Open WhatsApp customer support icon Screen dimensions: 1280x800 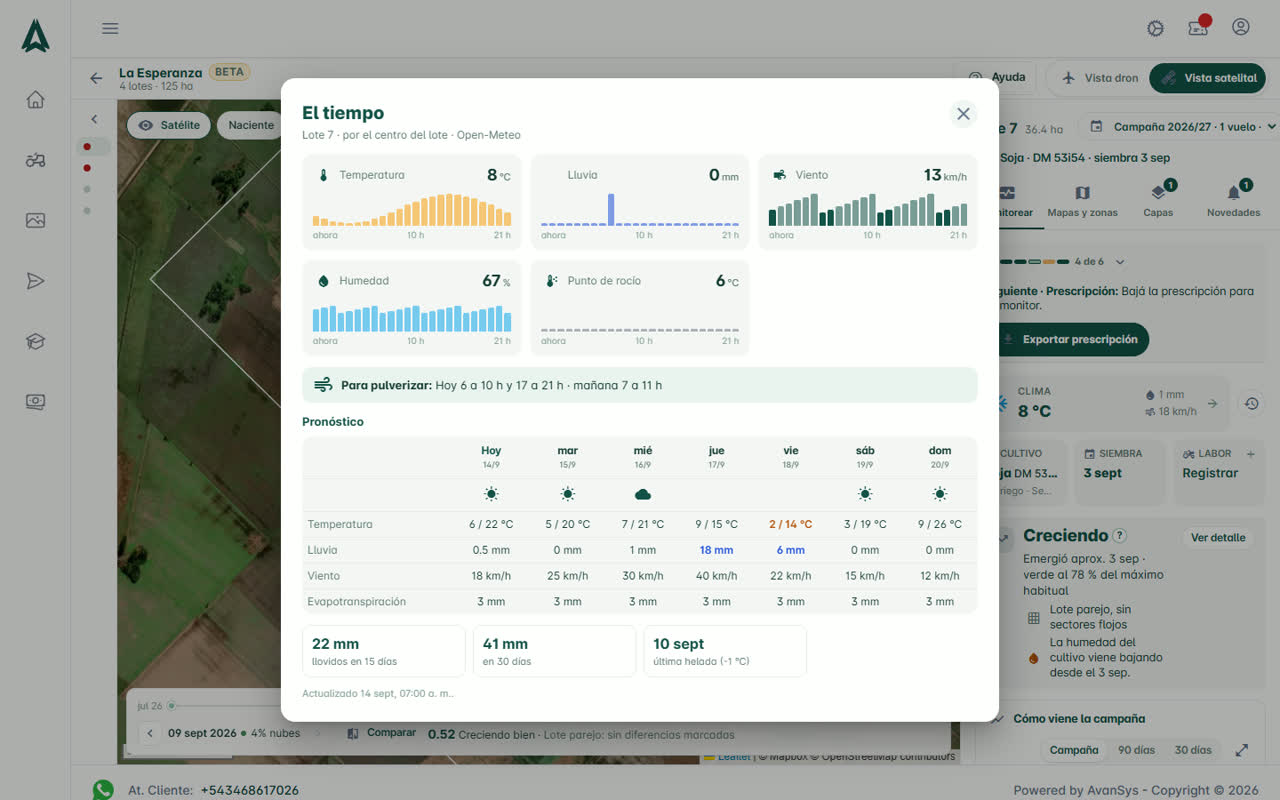tap(103, 790)
